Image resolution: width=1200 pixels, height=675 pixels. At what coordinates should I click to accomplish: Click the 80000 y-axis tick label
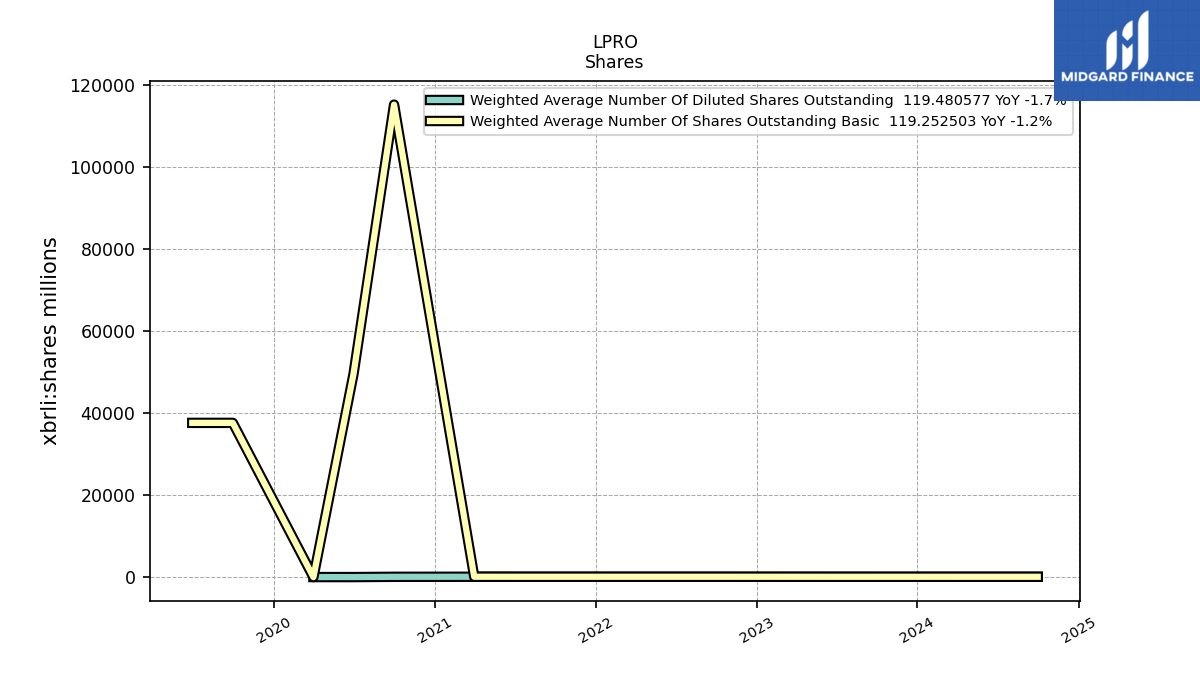click(x=107, y=250)
